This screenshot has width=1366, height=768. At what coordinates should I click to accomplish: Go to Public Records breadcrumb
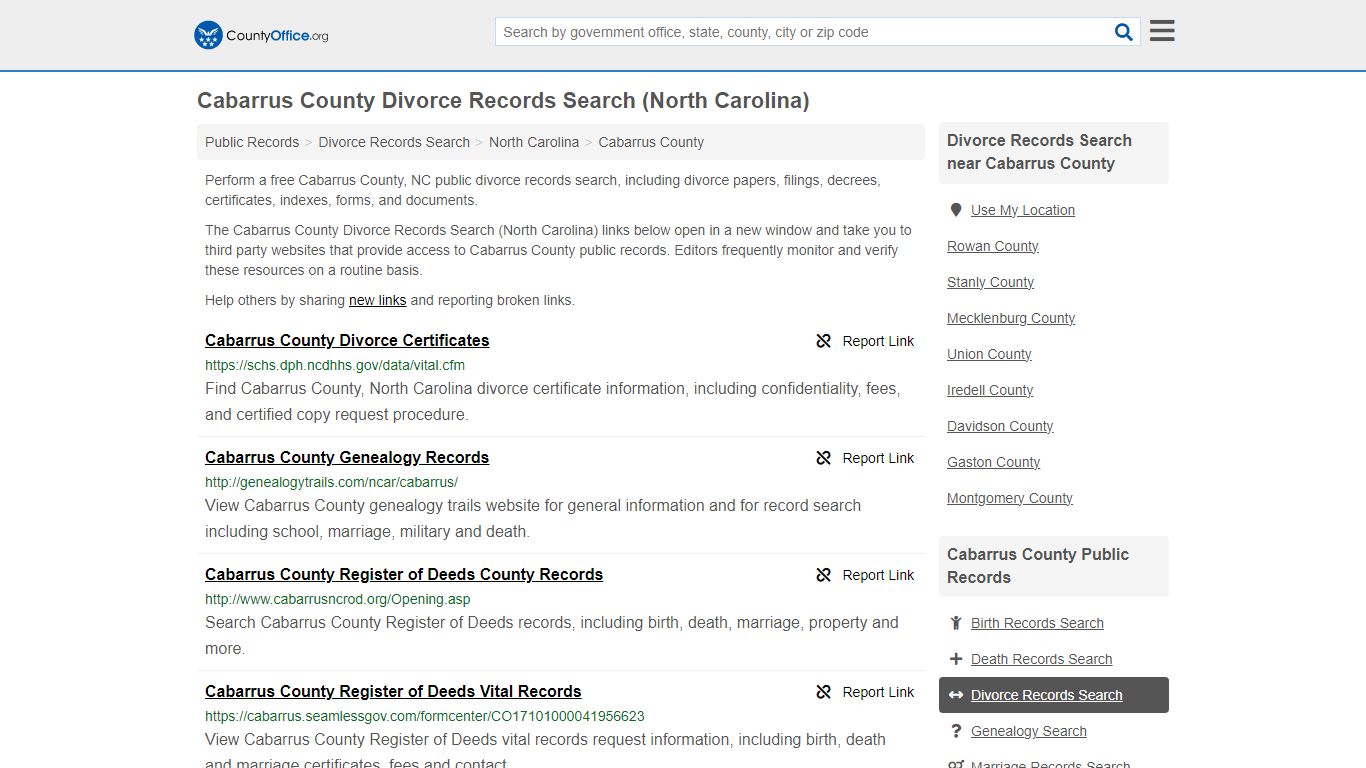pyautogui.click(x=252, y=142)
